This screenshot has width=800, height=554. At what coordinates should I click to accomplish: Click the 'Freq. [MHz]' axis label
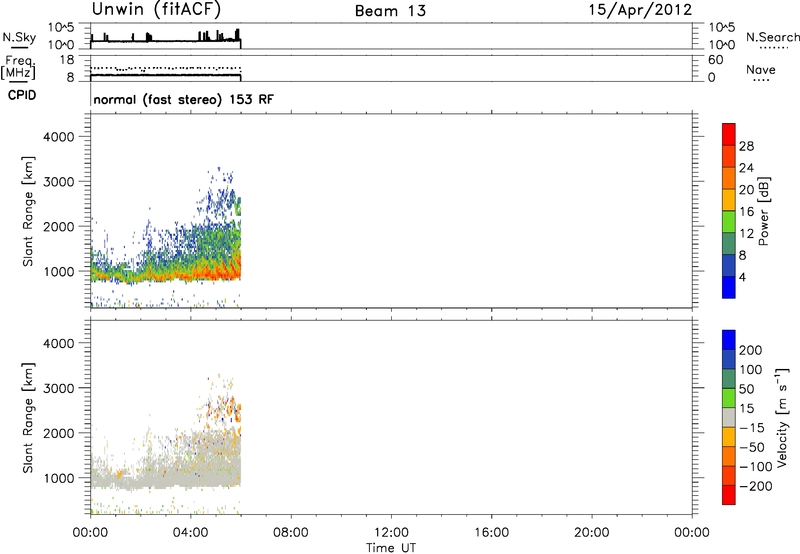18,67
